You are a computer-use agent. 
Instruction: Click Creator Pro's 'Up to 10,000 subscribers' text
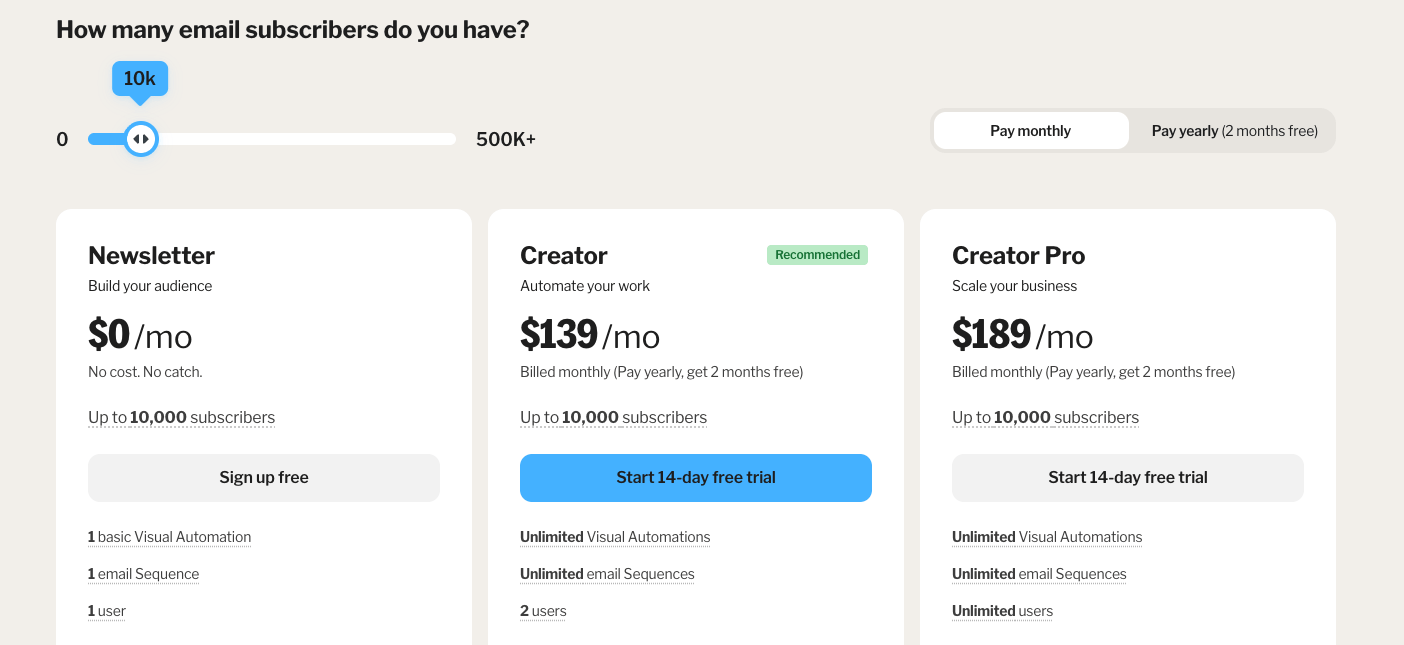(x=1045, y=418)
